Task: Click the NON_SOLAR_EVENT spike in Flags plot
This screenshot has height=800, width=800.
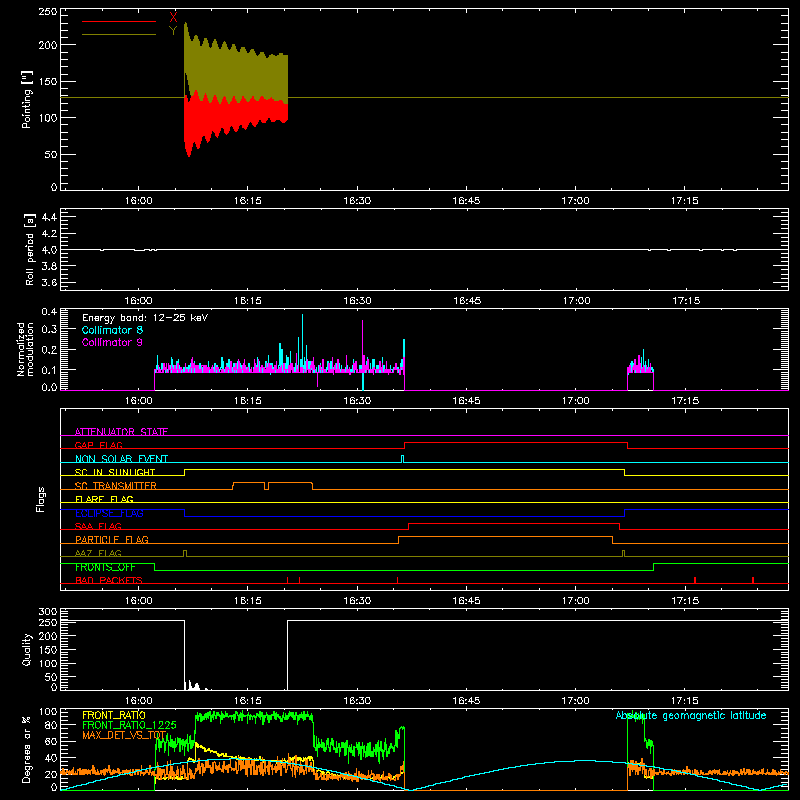Action: tap(403, 459)
